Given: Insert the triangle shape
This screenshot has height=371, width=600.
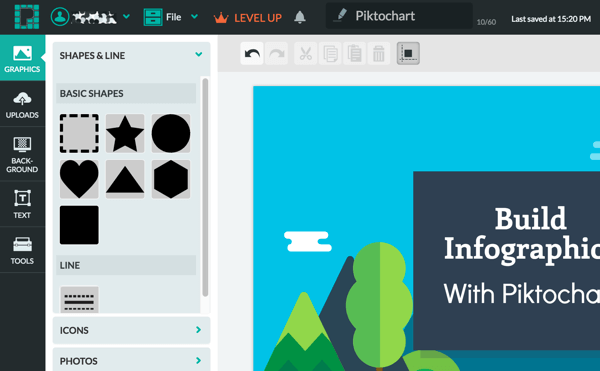Looking at the screenshot, I should (125, 179).
